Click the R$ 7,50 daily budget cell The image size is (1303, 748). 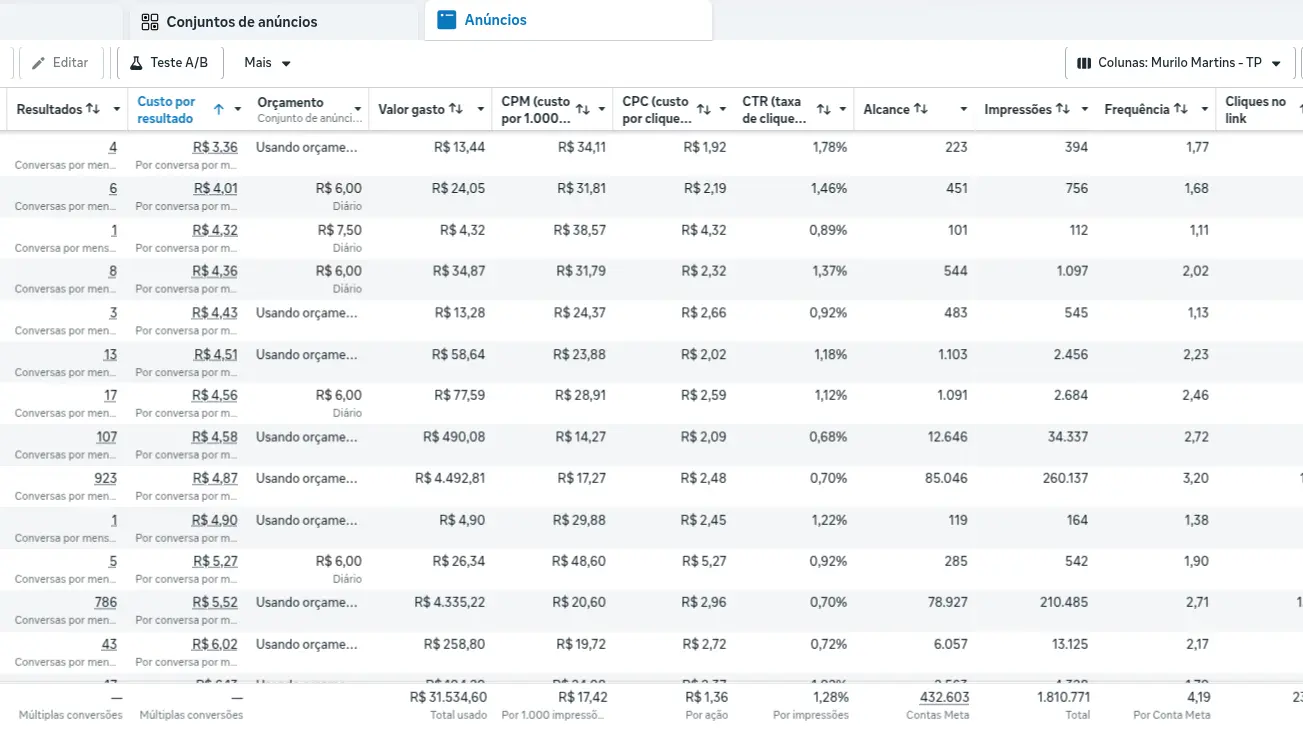tap(339, 230)
